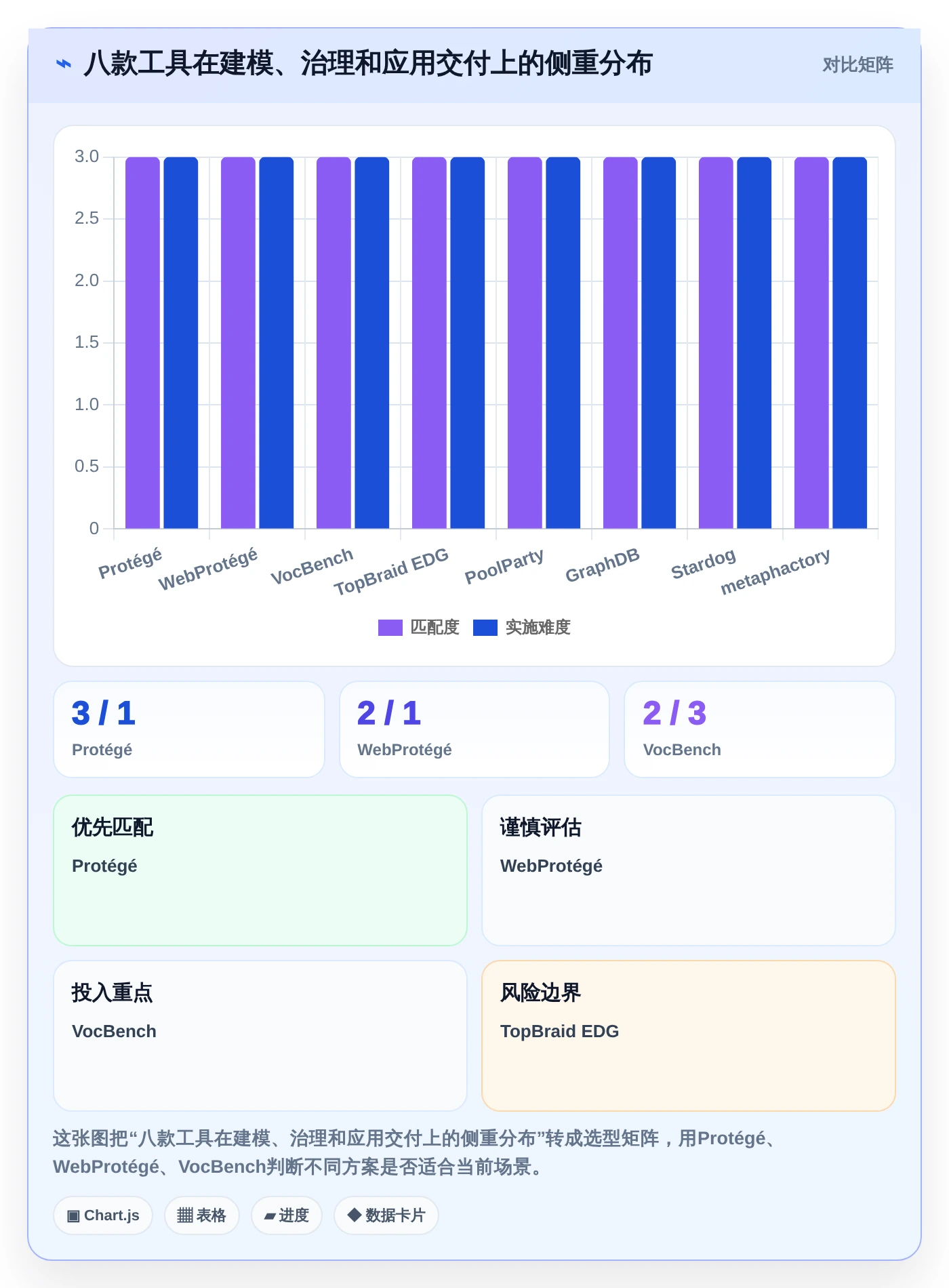Viewport: 949px width, 1288px height.
Task: Click the 1.5 y-axis tick label
Action: 87,342
